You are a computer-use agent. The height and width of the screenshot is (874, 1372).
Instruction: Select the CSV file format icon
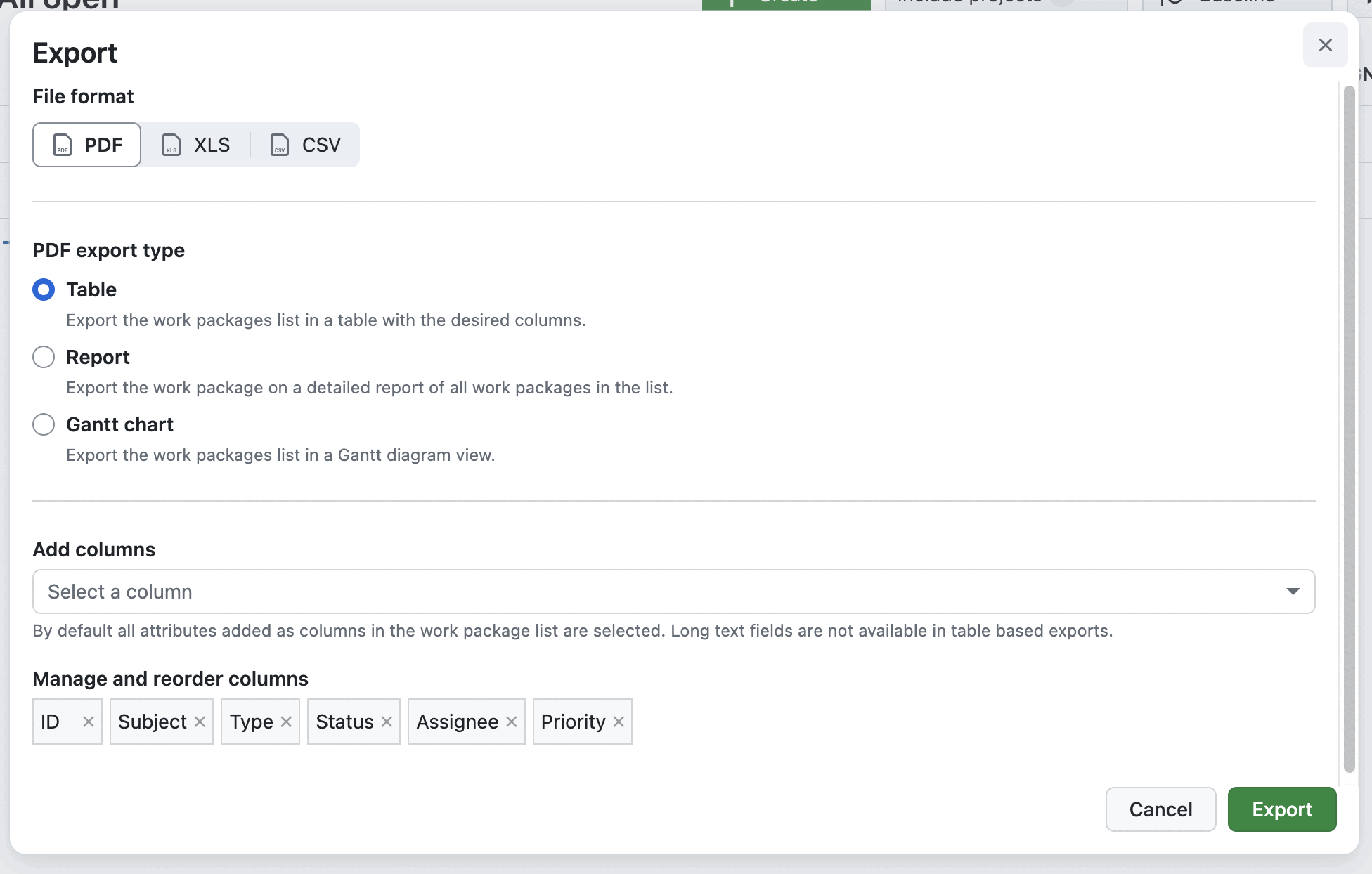click(279, 145)
